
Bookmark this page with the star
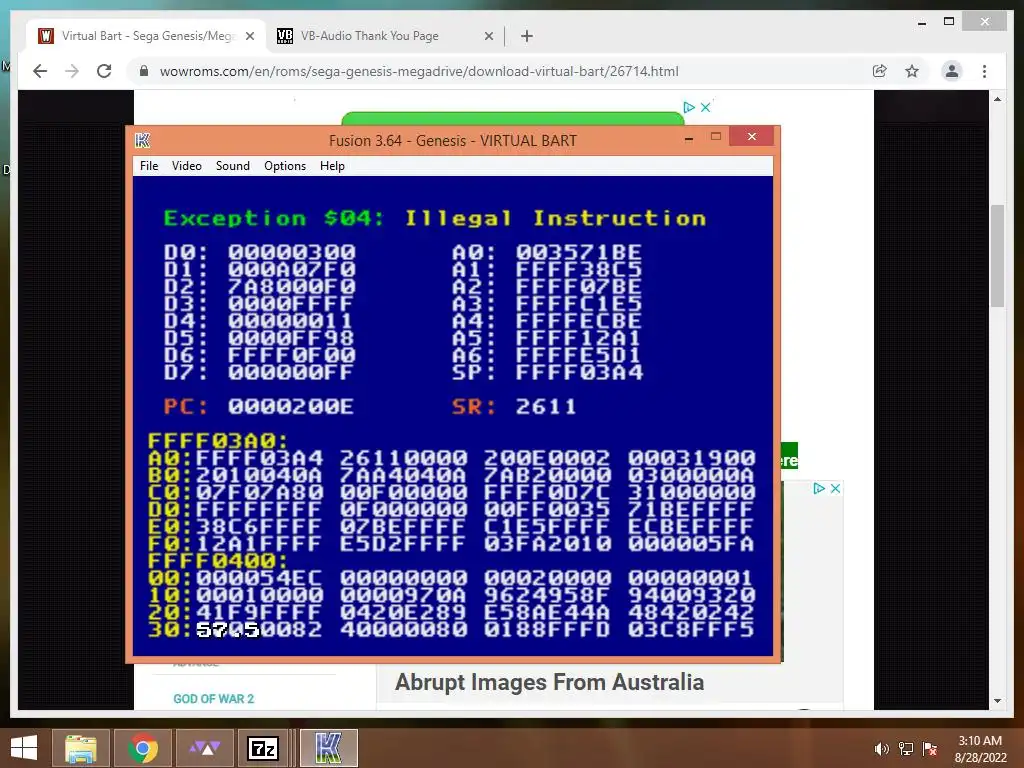point(912,71)
